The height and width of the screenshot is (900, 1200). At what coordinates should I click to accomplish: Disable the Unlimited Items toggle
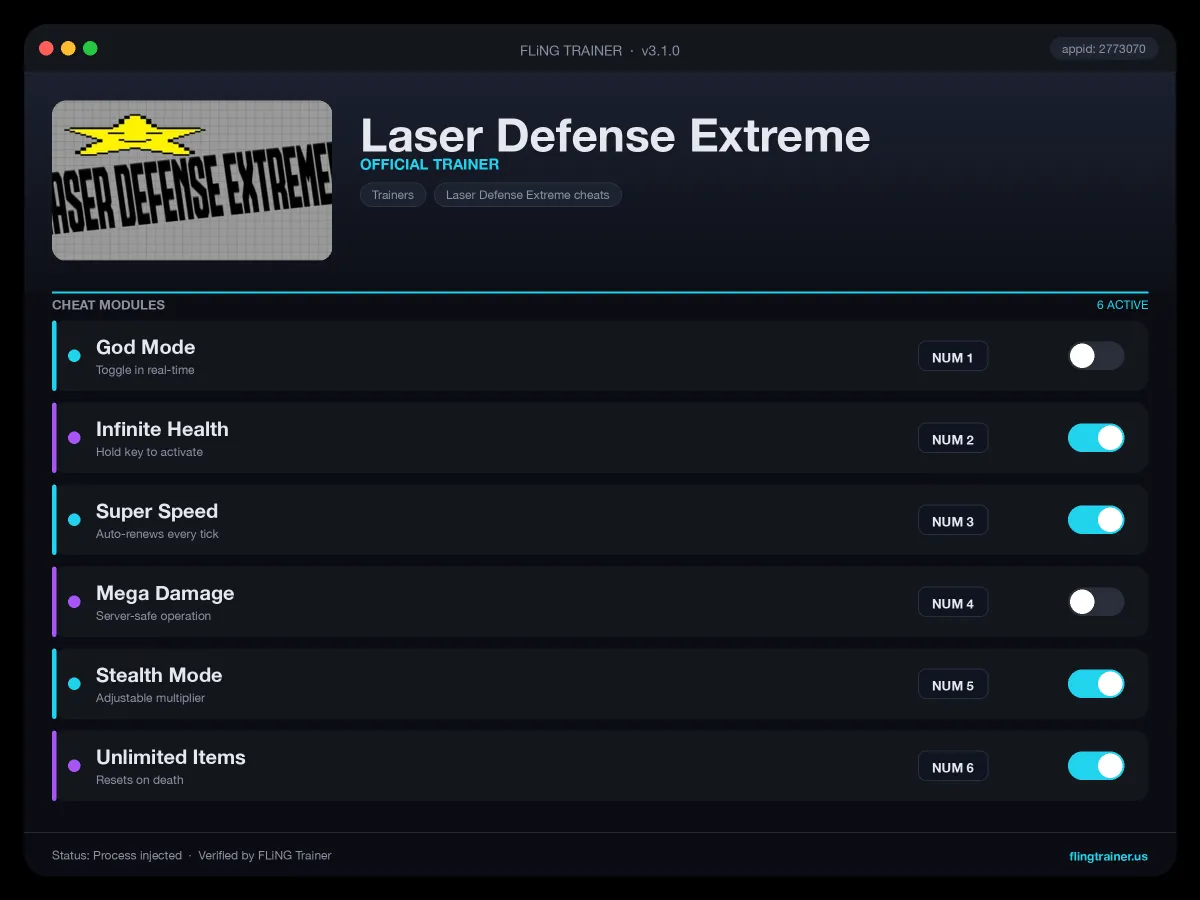click(x=1096, y=766)
